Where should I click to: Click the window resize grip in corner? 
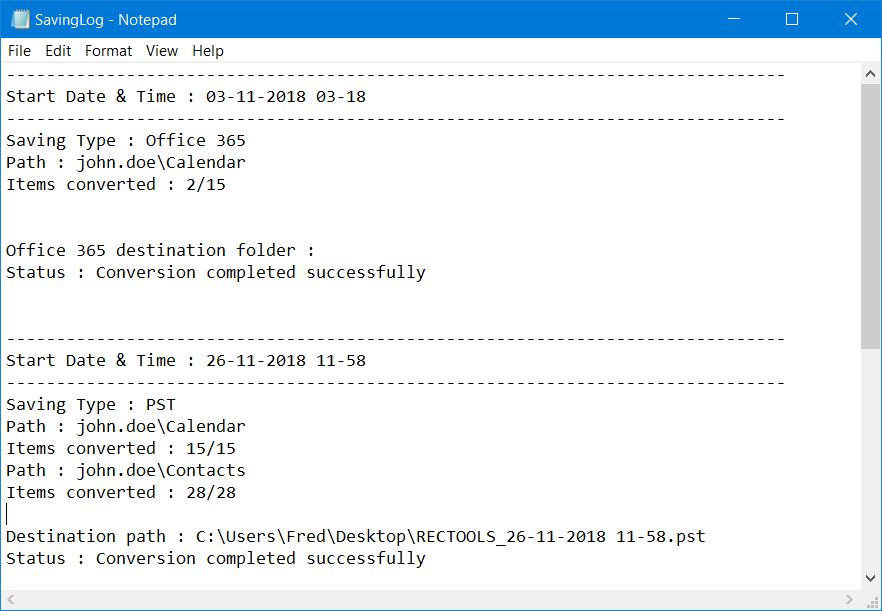871,600
